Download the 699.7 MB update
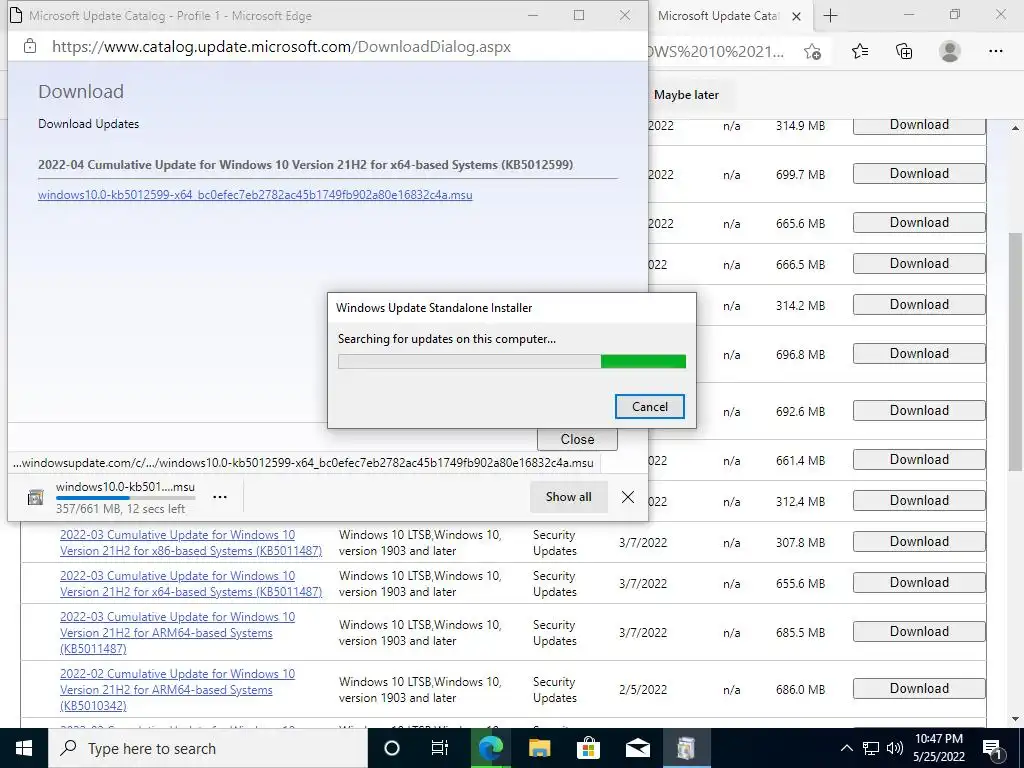 tap(919, 174)
